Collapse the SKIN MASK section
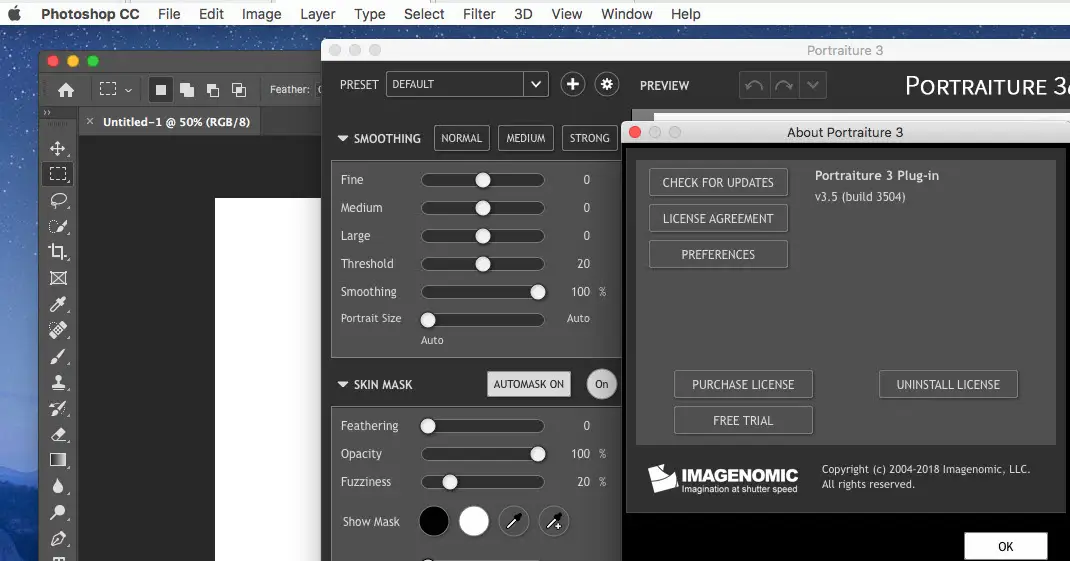This screenshot has height=561, width=1070. point(343,384)
